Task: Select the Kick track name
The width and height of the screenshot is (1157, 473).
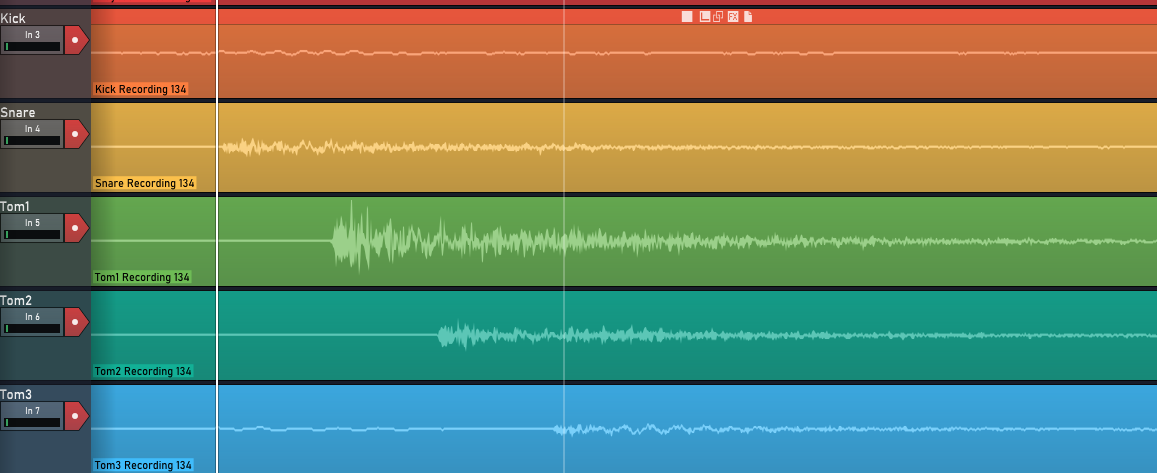Action: point(13,18)
